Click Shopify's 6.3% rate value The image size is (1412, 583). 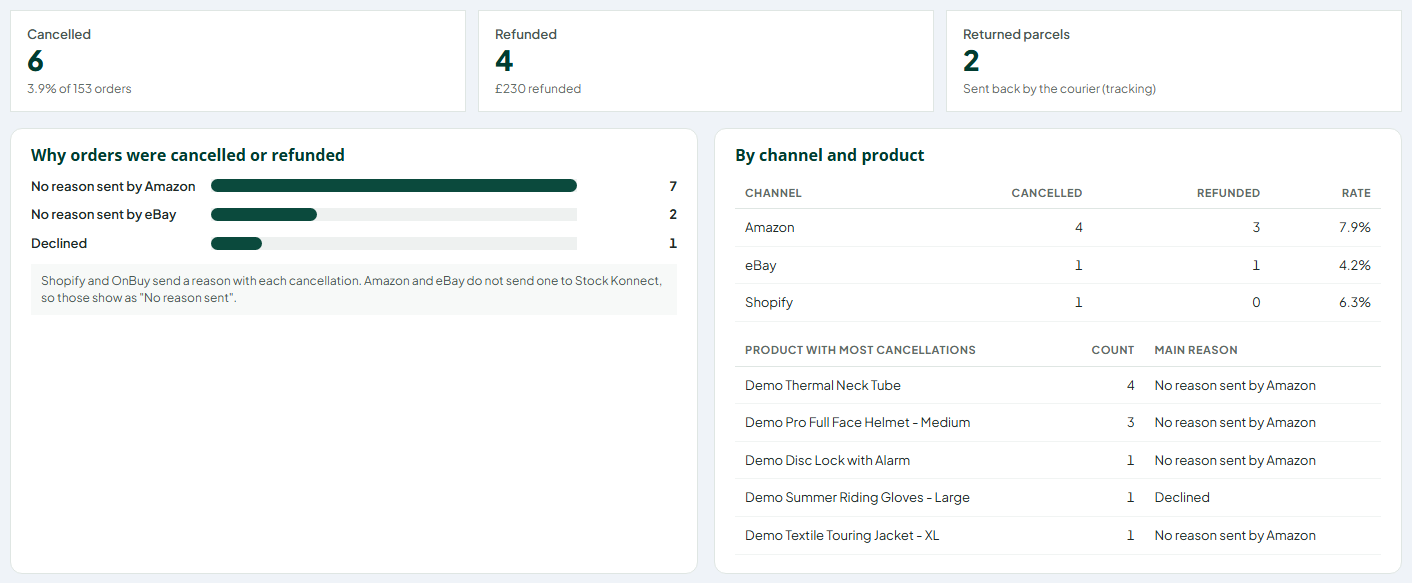point(1355,302)
